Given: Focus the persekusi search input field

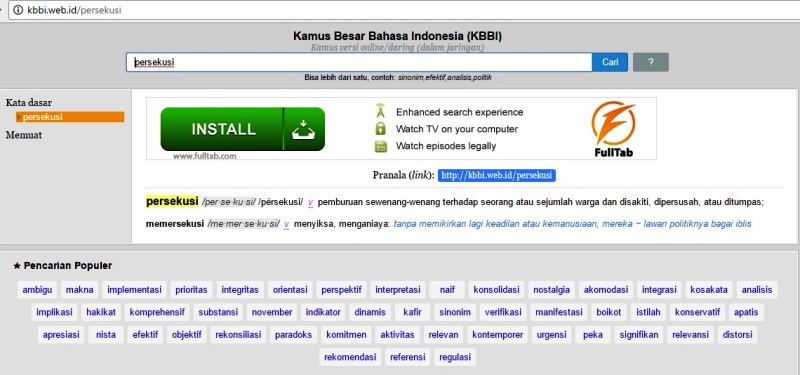Looking at the screenshot, I should click(359, 62).
